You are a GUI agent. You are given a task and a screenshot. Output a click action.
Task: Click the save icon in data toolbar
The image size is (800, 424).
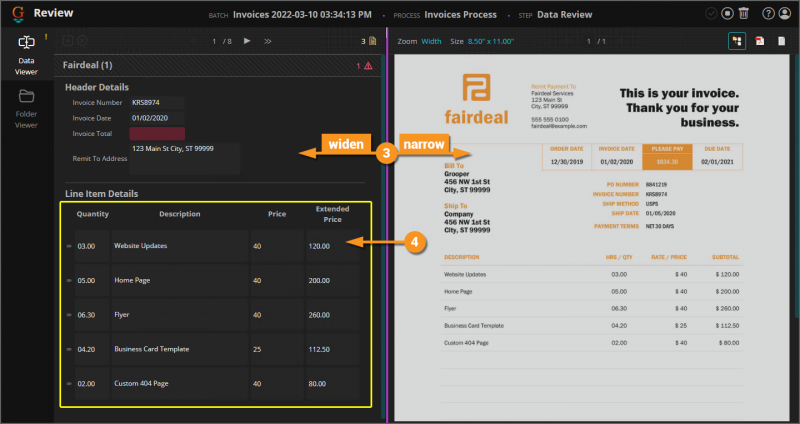(x=67, y=41)
